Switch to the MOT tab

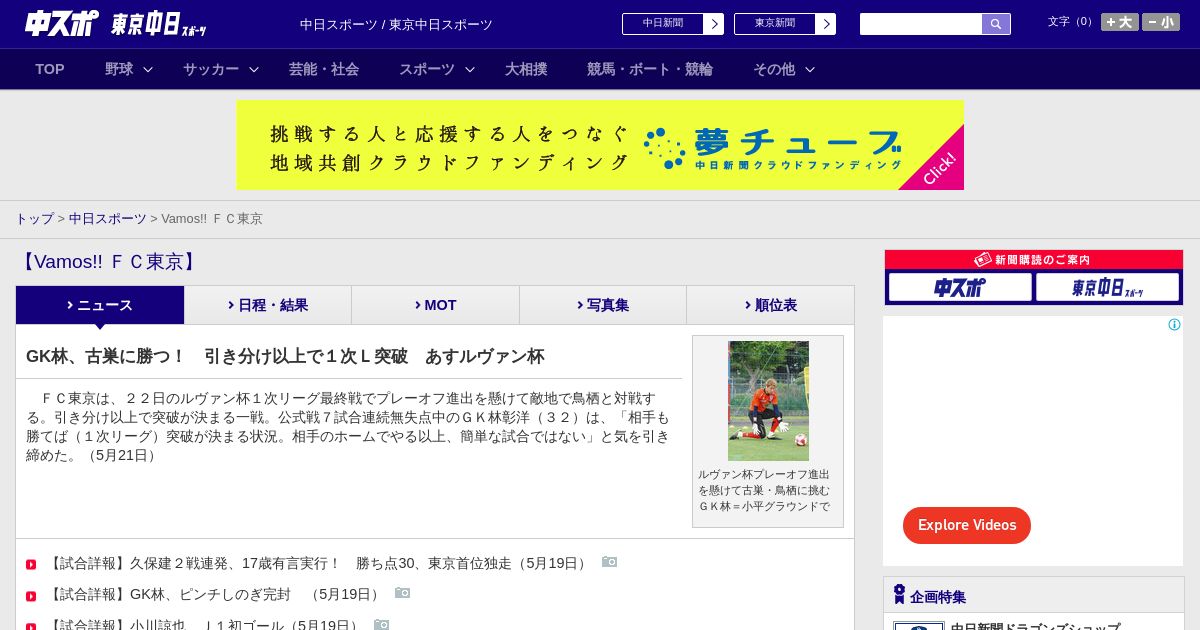tap(435, 305)
